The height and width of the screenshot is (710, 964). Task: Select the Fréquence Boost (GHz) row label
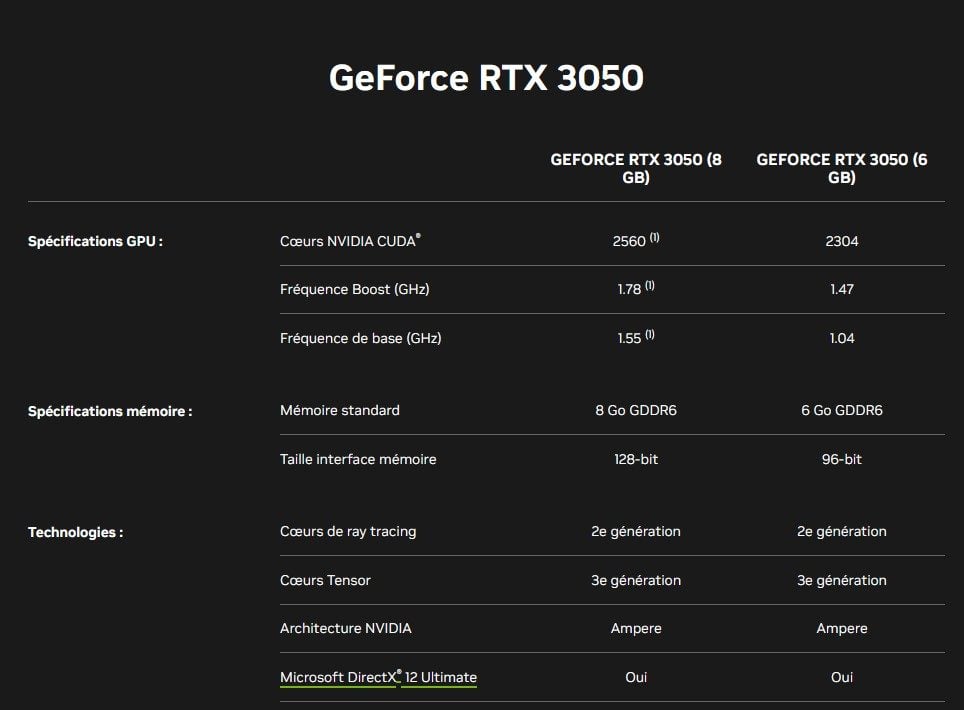coord(355,289)
